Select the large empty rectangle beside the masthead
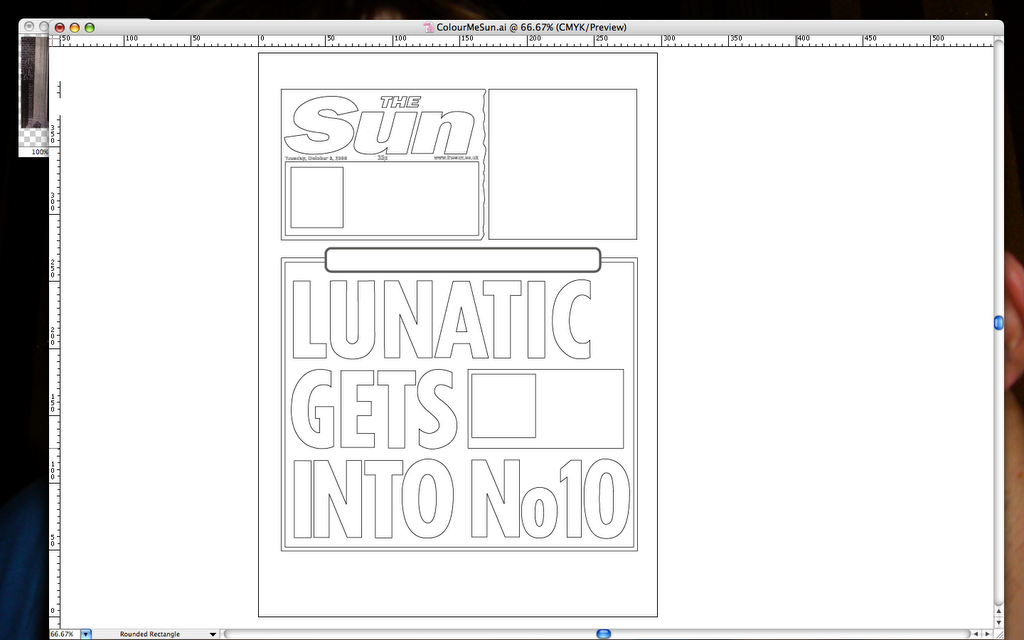 coord(563,165)
